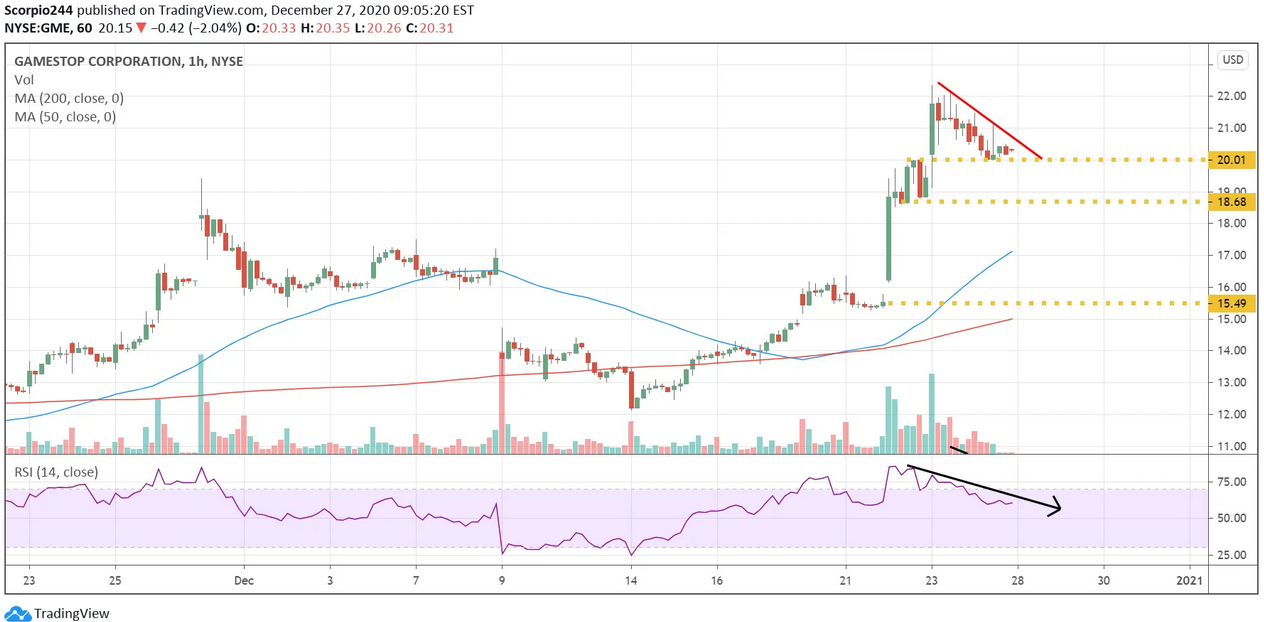Click the 14 date axis label

coord(631,580)
